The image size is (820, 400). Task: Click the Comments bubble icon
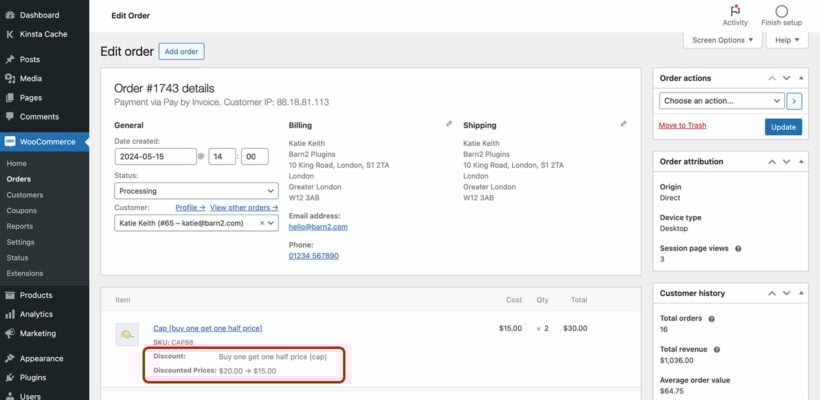click(x=9, y=117)
